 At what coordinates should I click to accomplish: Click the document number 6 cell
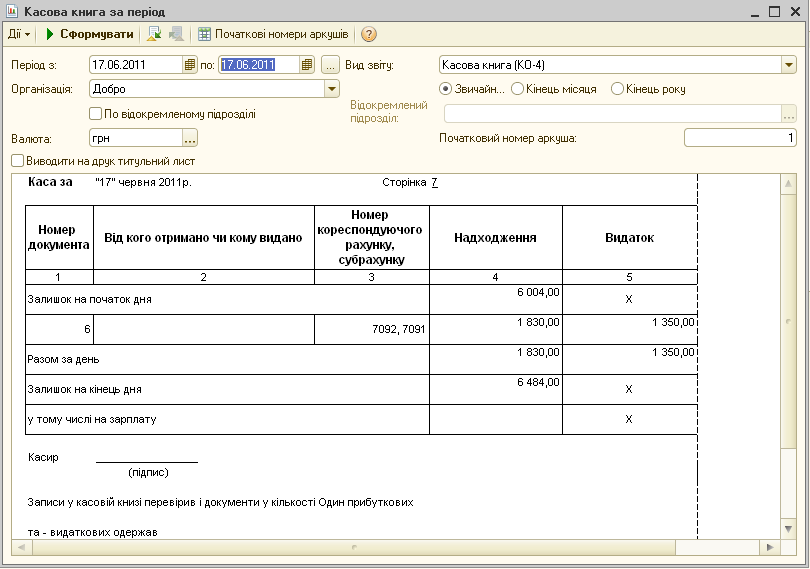59,330
